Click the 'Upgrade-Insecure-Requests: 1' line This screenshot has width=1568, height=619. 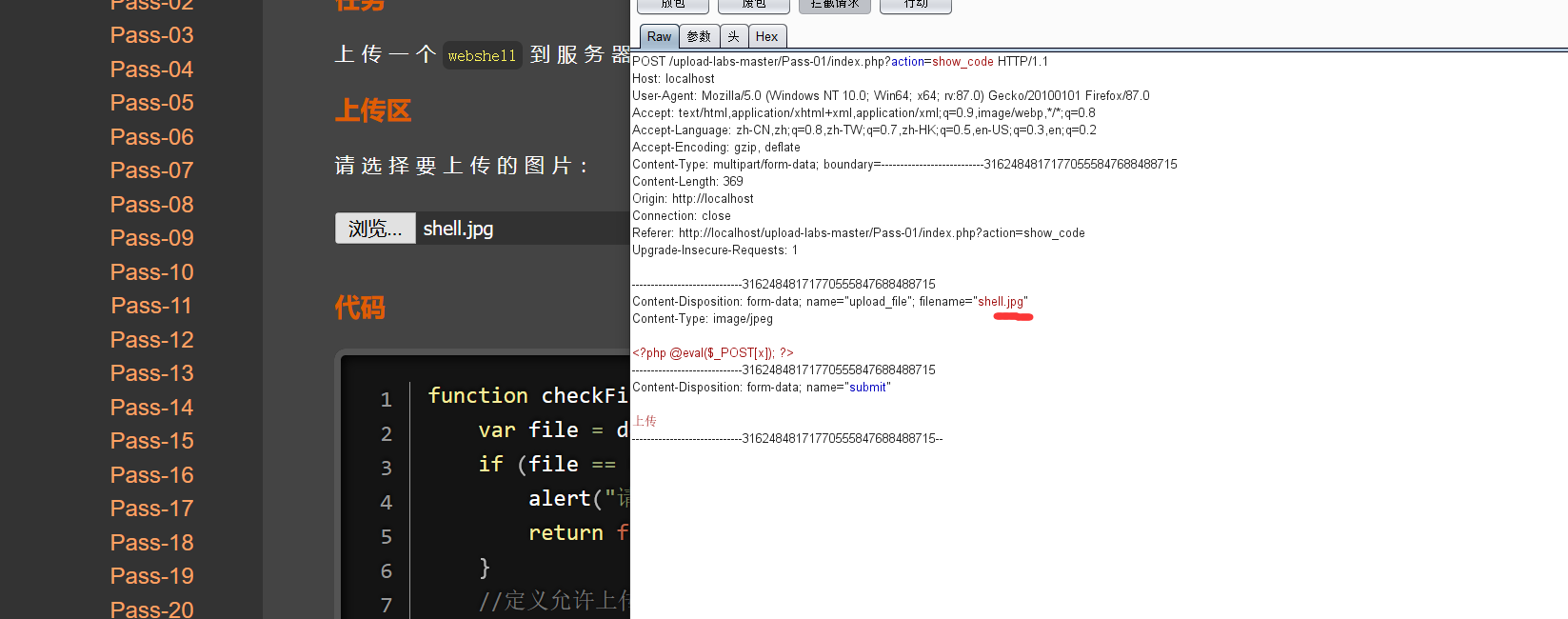click(x=715, y=250)
